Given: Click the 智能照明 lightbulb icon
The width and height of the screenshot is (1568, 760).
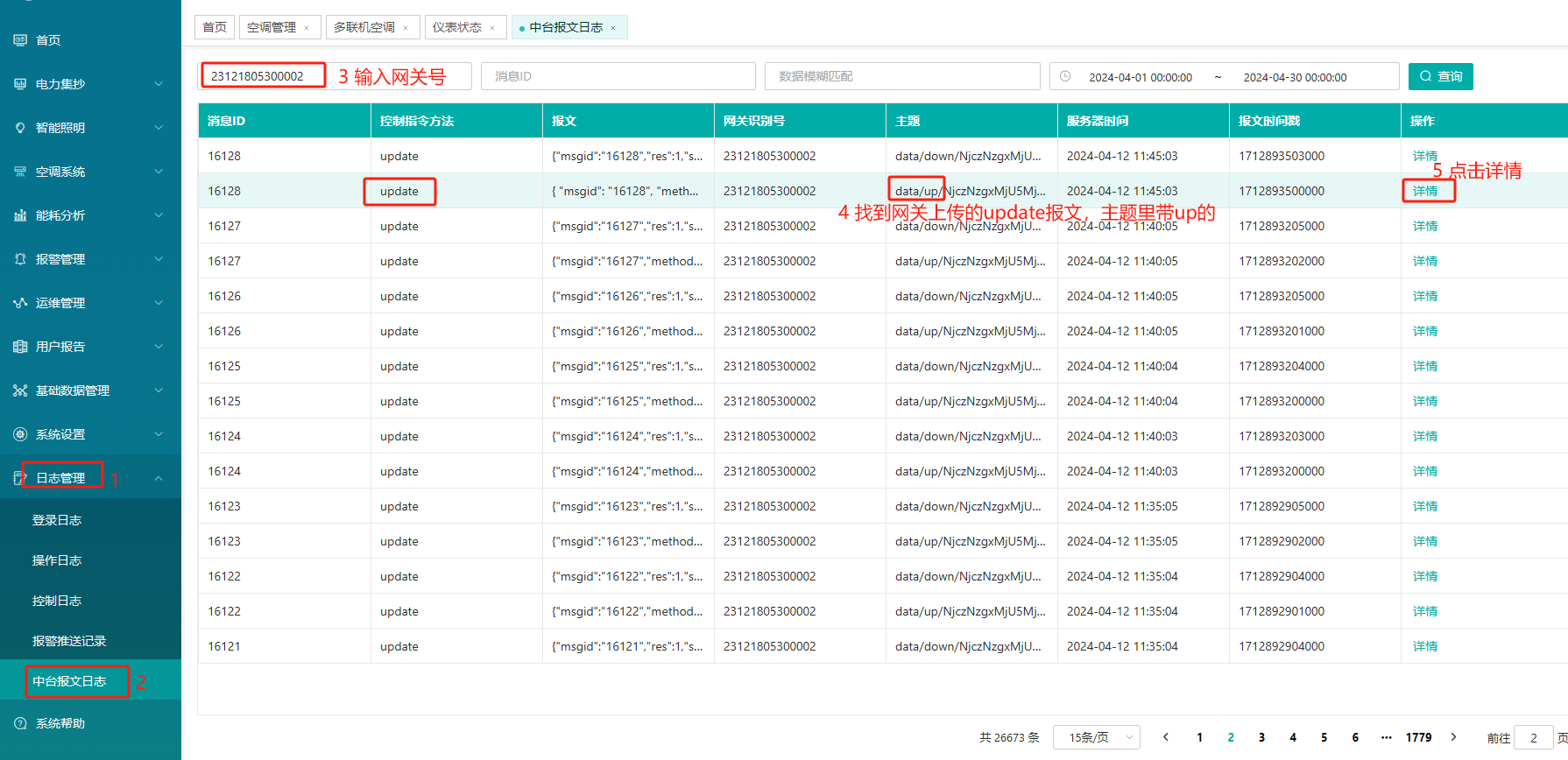Looking at the screenshot, I should click(20, 128).
